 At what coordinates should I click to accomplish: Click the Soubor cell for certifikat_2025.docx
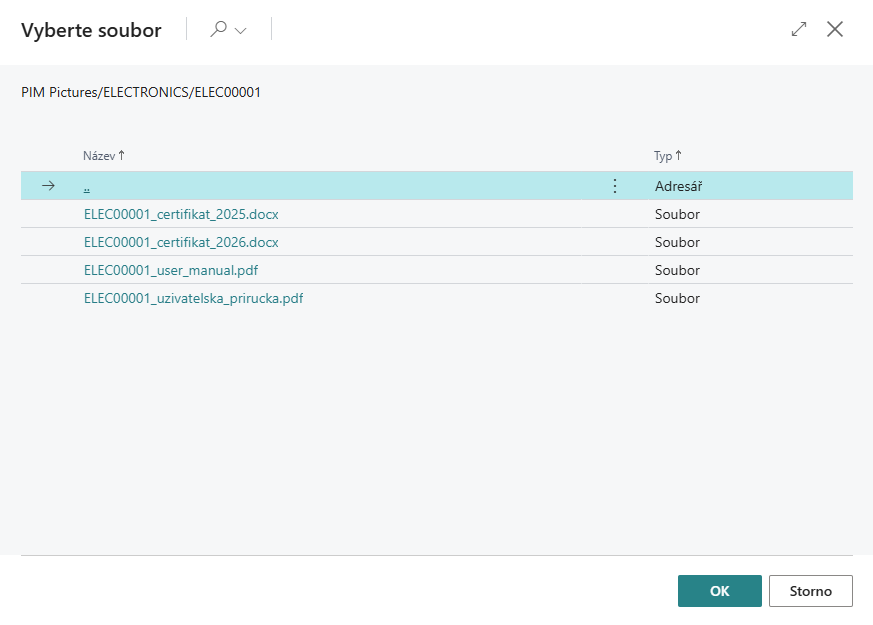(677, 214)
